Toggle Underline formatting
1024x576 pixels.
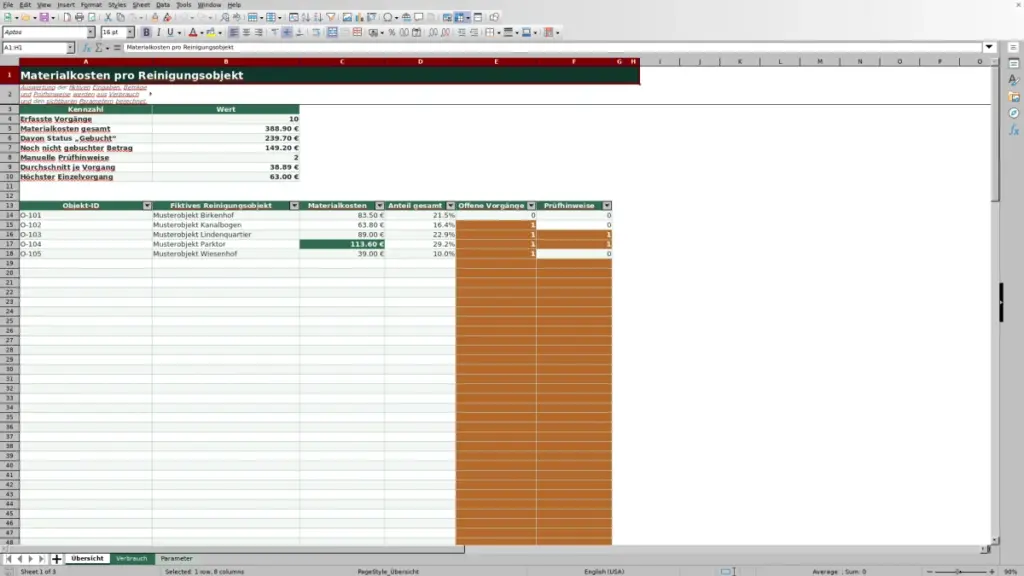[x=170, y=33]
